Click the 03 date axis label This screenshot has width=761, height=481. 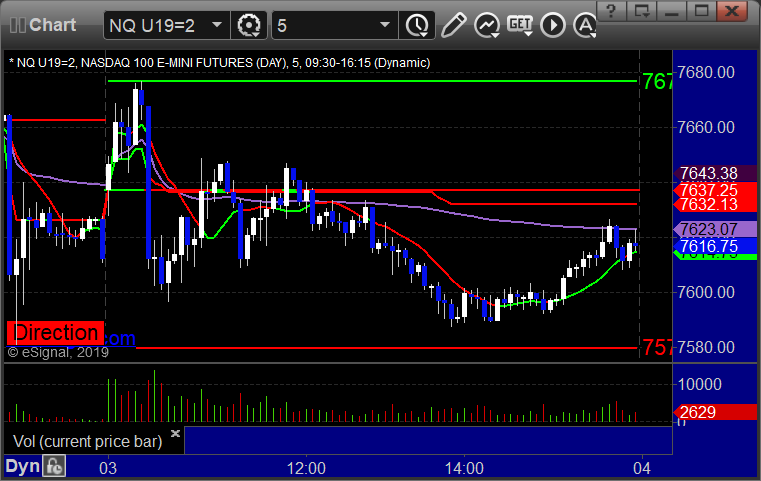pyautogui.click(x=108, y=468)
